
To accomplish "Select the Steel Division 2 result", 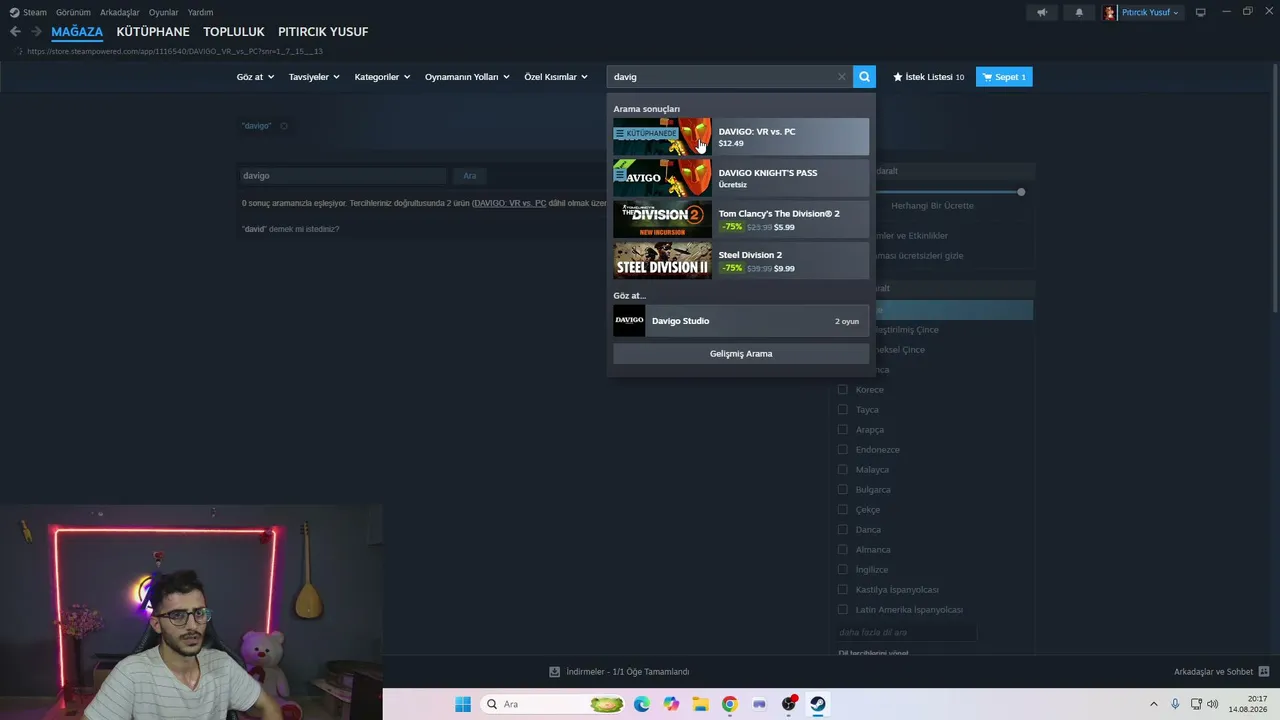I will point(741,261).
